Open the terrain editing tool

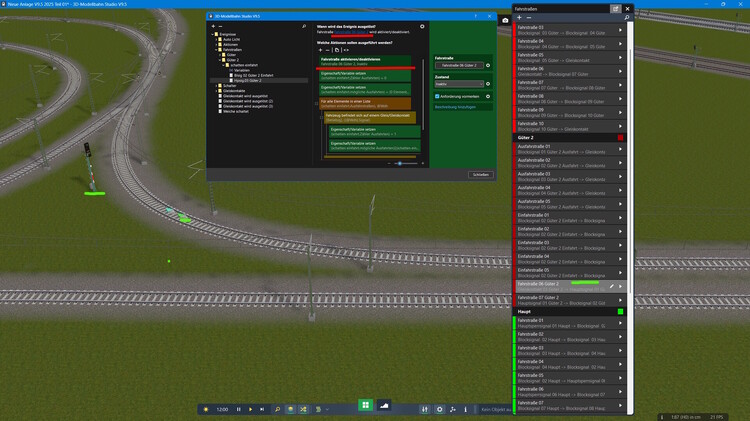click(384, 405)
